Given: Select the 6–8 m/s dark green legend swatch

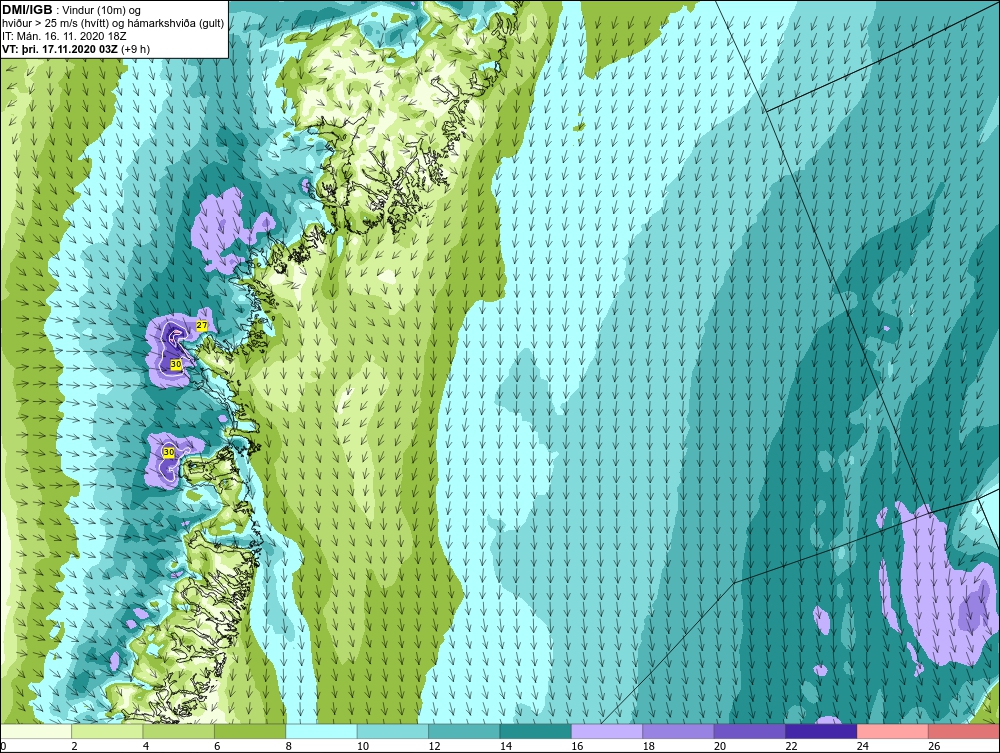Looking at the screenshot, I should pos(250,731).
